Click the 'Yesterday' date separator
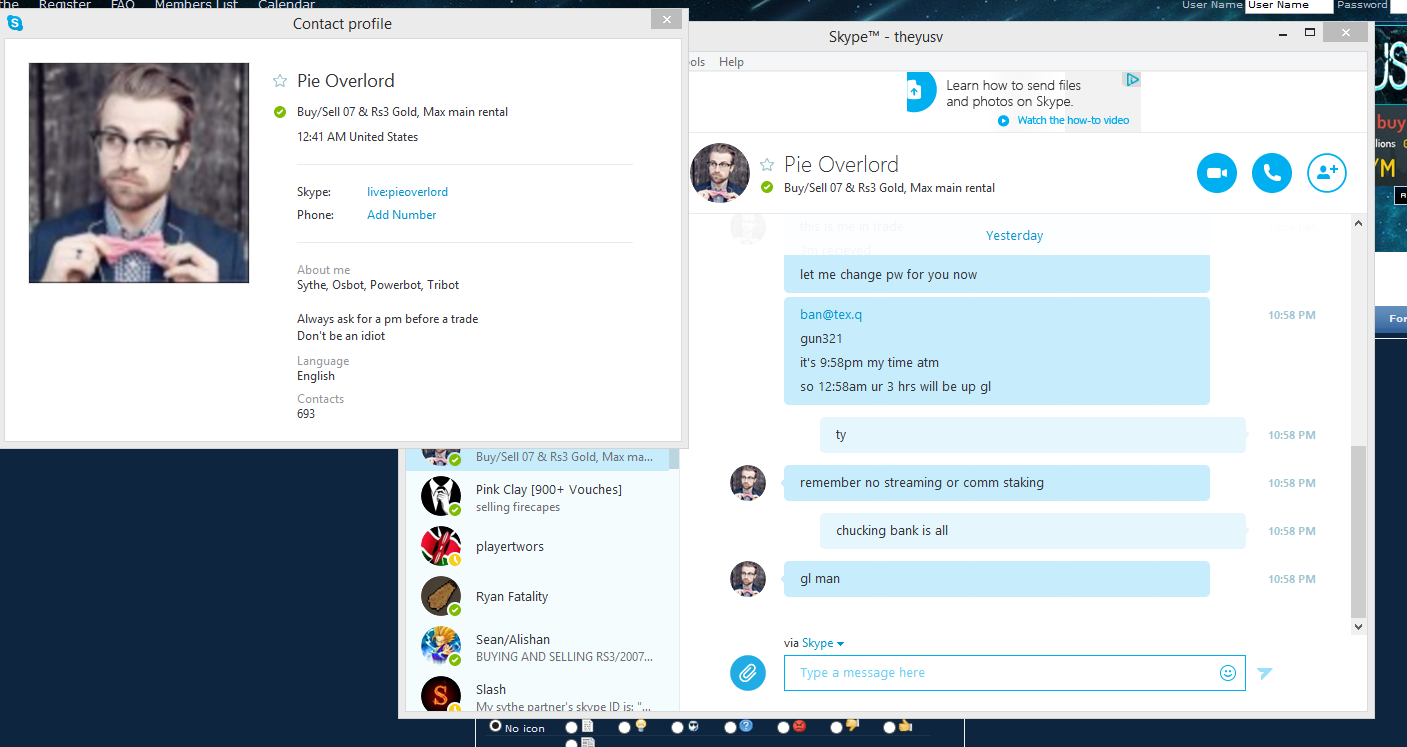Image resolution: width=1407 pixels, height=747 pixels. [x=1014, y=236]
